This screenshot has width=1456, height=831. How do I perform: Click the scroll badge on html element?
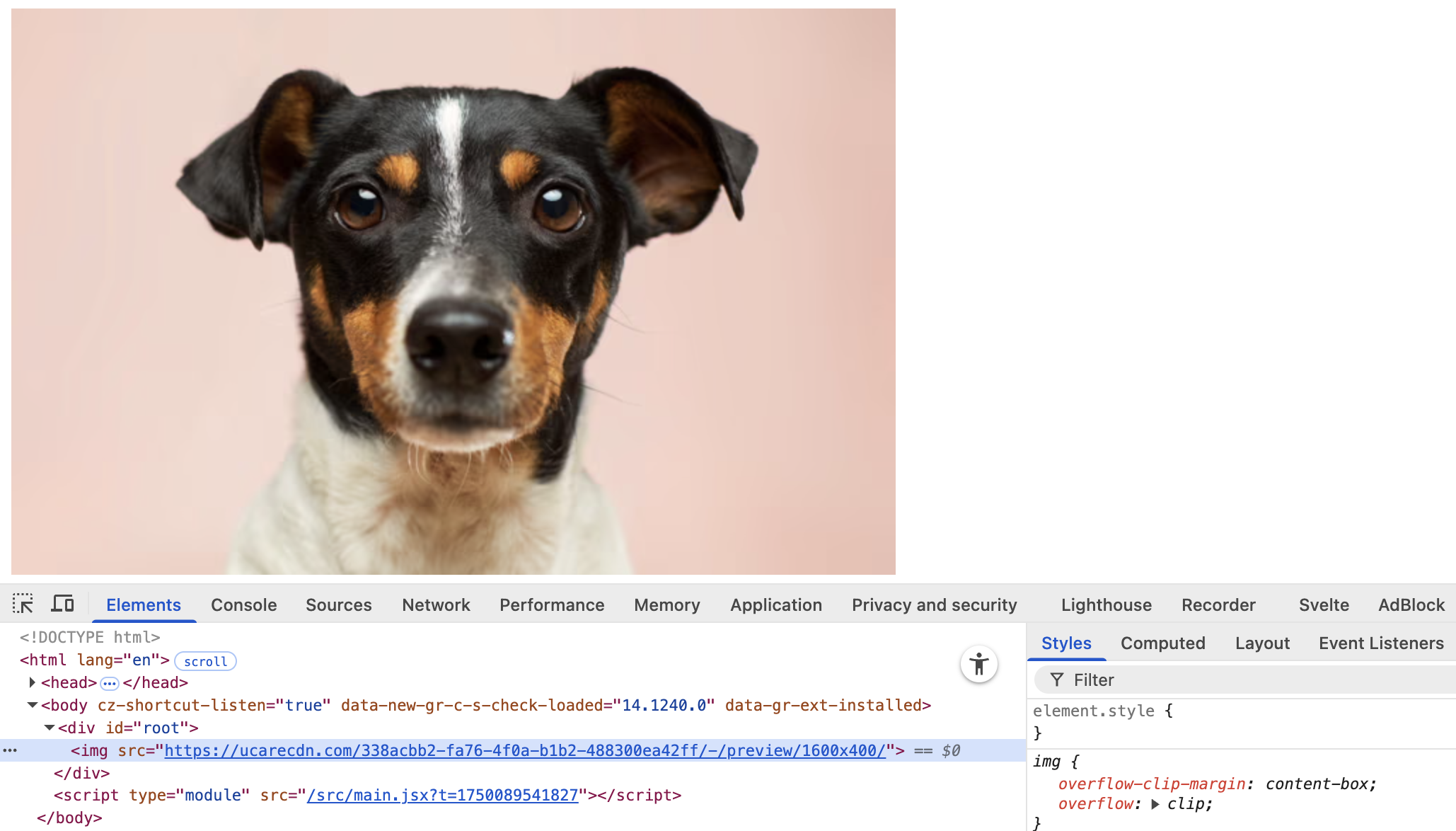[x=205, y=661]
